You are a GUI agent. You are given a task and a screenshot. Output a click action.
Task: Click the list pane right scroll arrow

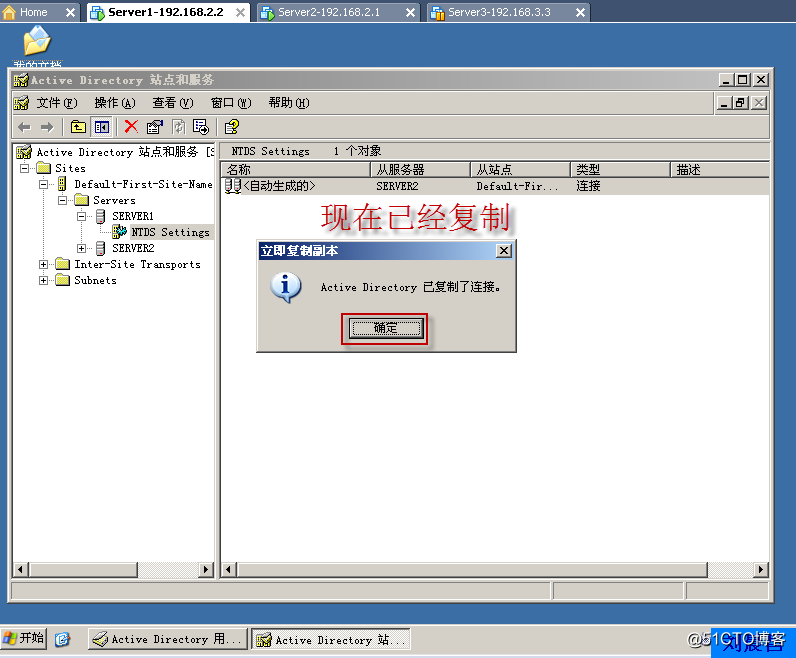click(x=760, y=570)
